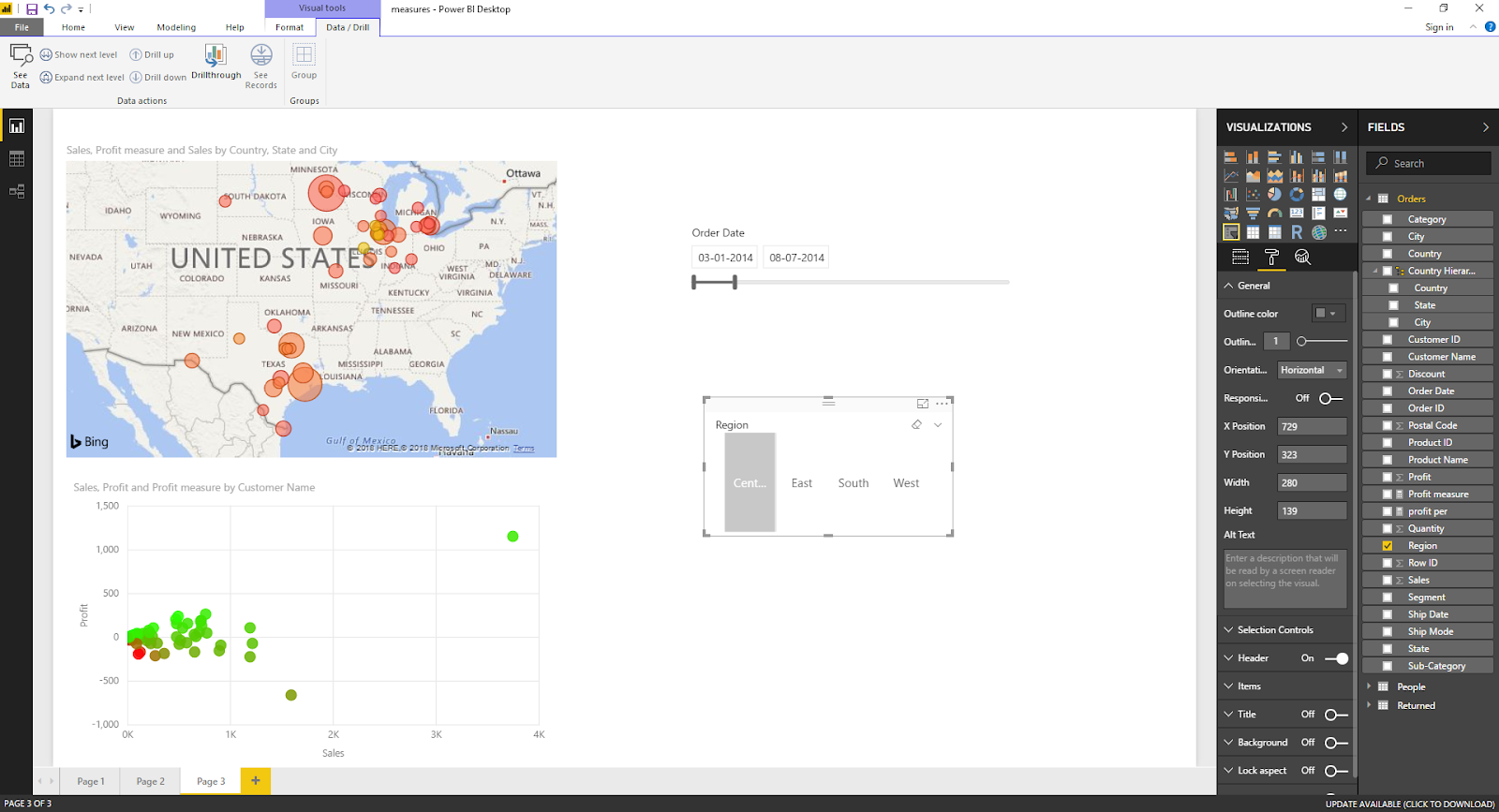Add a new report page

tap(255, 780)
